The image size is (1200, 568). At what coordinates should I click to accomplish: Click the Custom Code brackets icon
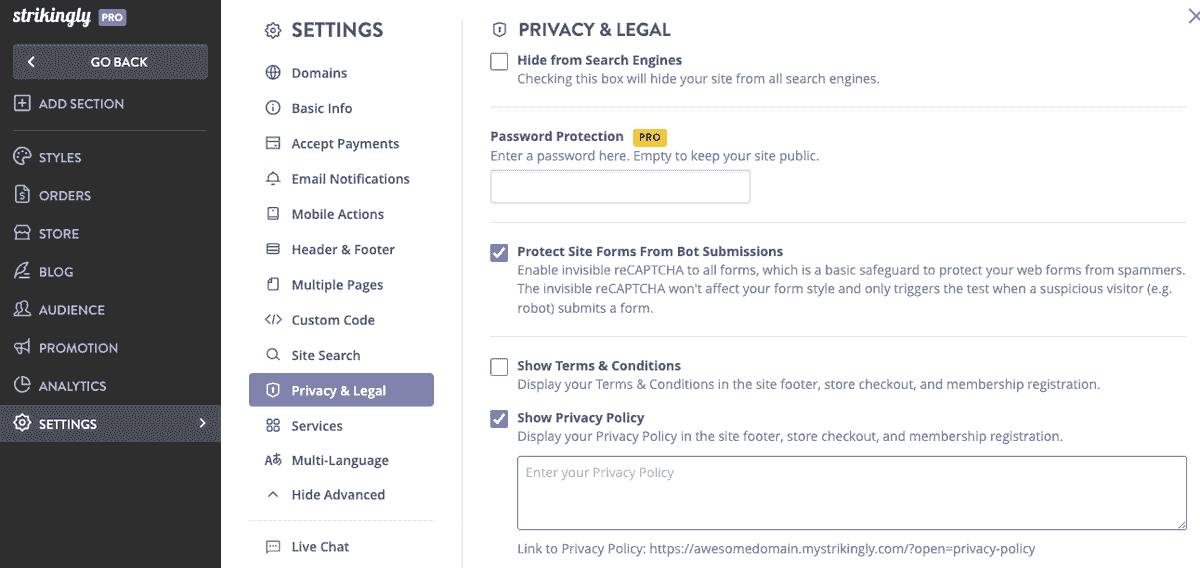pos(273,320)
